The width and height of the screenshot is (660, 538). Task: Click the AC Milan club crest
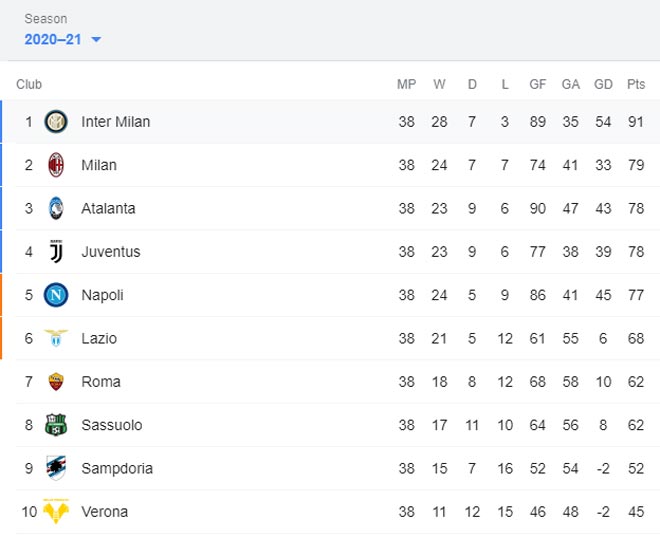click(56, 165)
